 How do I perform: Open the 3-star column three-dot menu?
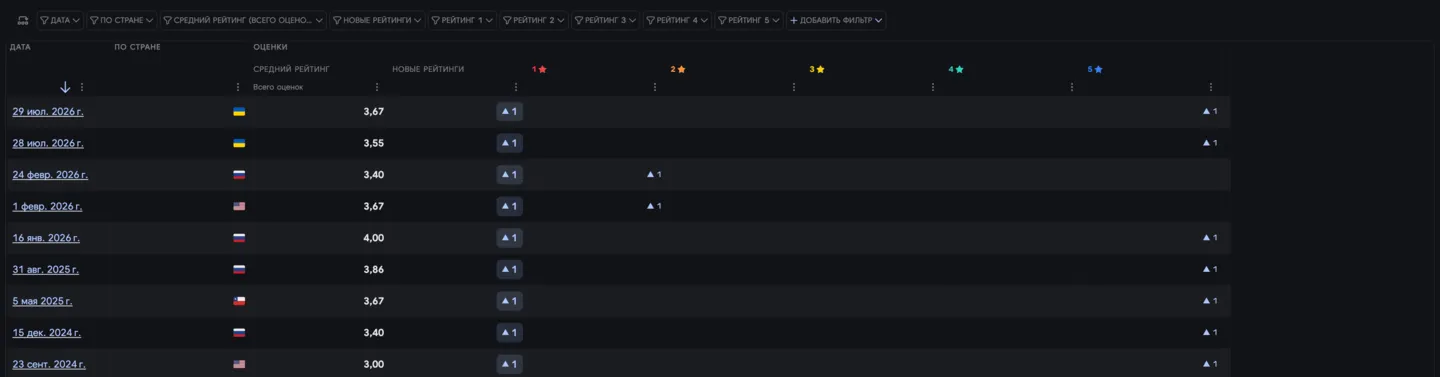pos(933,87)
